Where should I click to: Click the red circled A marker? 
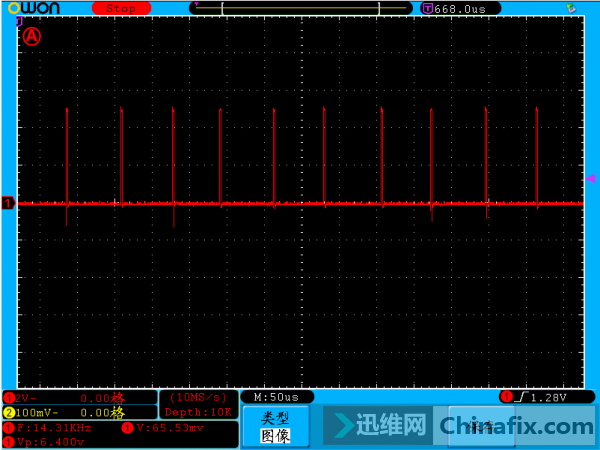pyautogui.click(x=32, y=36)
